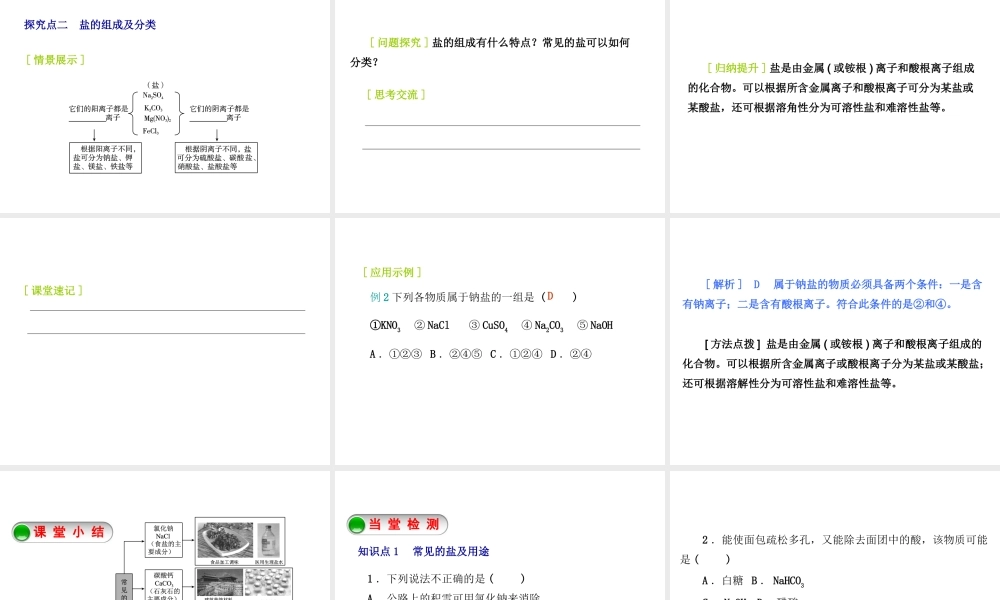The height and width of the screenshot is (600, 1000).
Task: Choose option B. ②④⑤
Action: point(455,354)
